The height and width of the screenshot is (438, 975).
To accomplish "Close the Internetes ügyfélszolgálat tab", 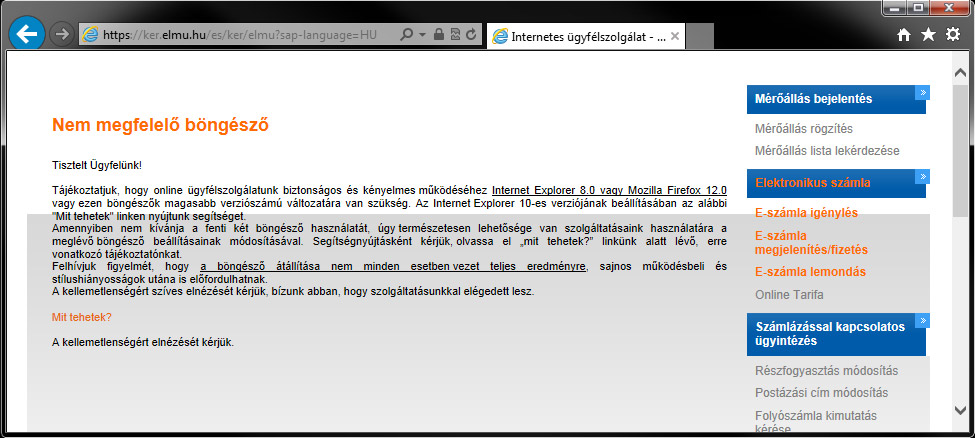I will tap(675, 36).
